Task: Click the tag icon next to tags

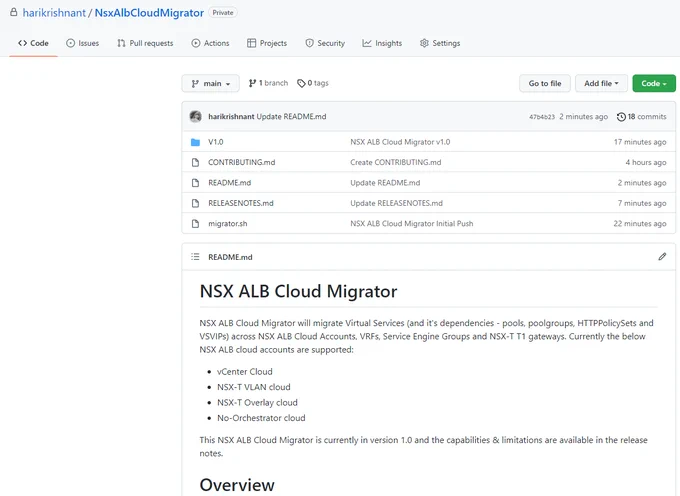Action: click(301, 83)
